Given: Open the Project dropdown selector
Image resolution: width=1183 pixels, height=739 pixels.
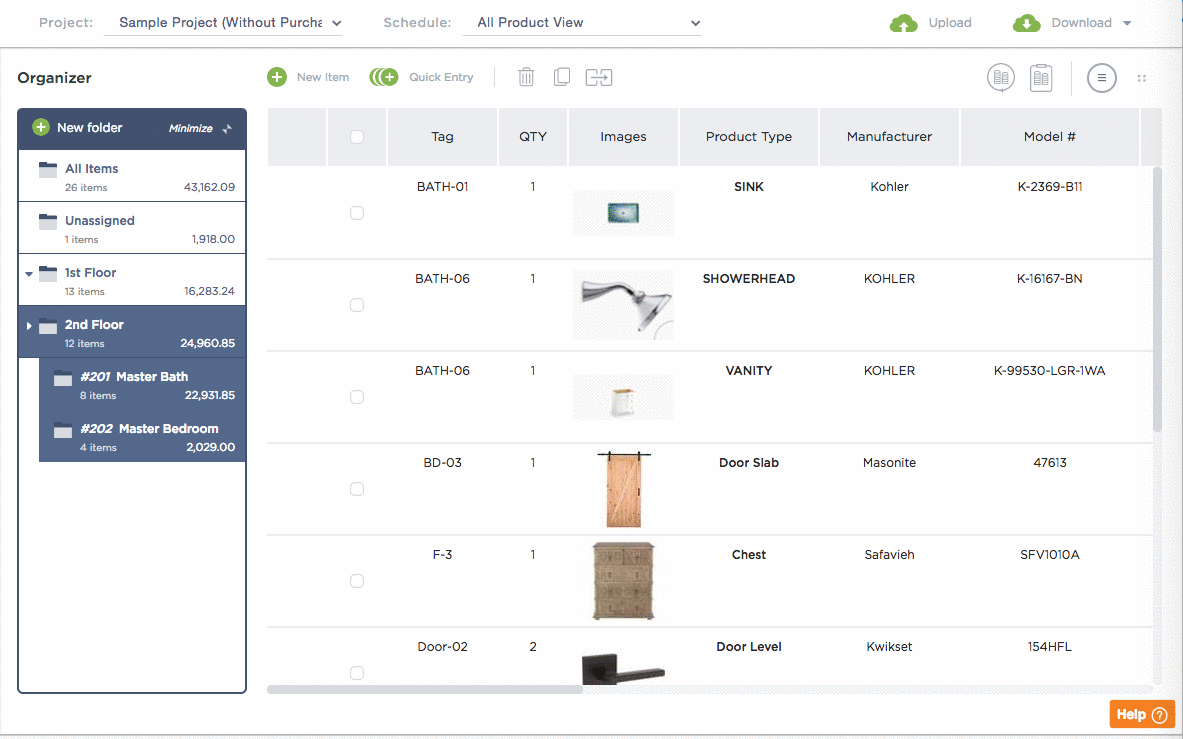Looking at the screenshot, I should 223,23.
